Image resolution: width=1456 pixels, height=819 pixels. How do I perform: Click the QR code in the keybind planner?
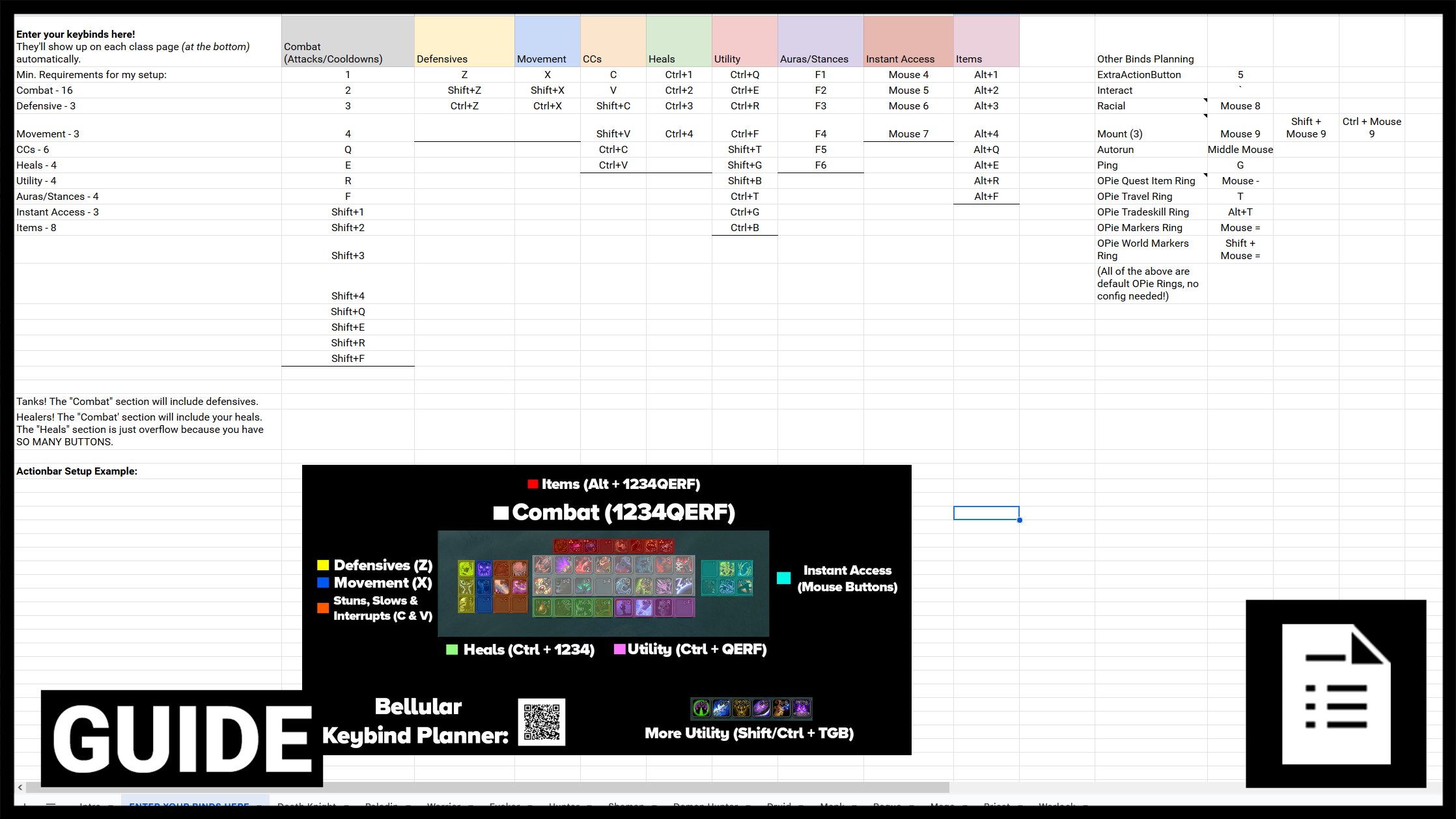coord(541,722)
